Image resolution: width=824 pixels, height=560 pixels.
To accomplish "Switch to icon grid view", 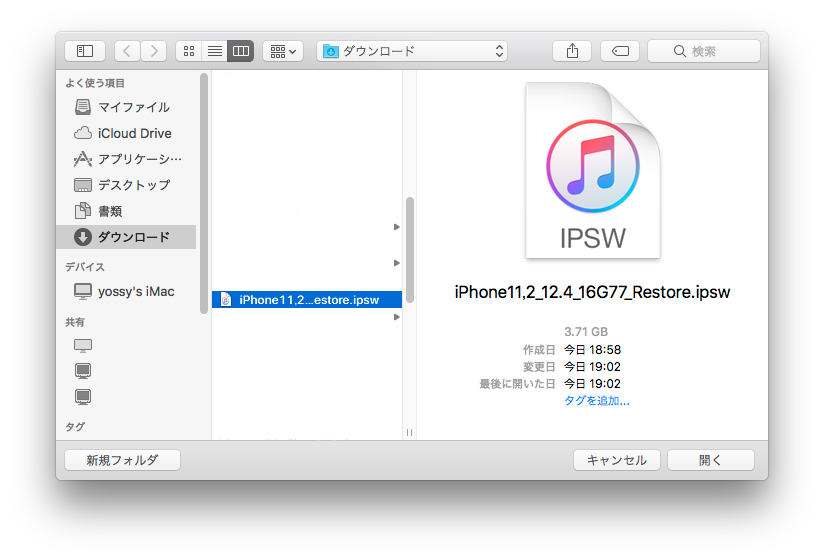I will click(189, 51).
